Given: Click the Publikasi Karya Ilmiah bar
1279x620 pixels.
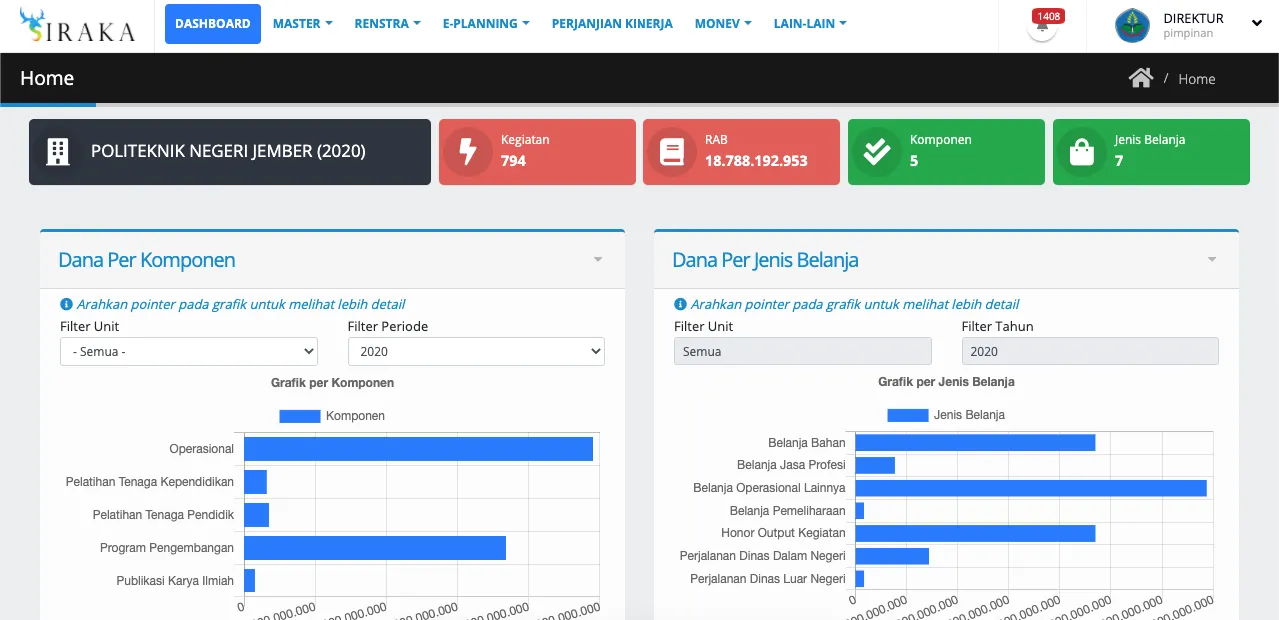Looking at the screenshot, I should [249, 581].
